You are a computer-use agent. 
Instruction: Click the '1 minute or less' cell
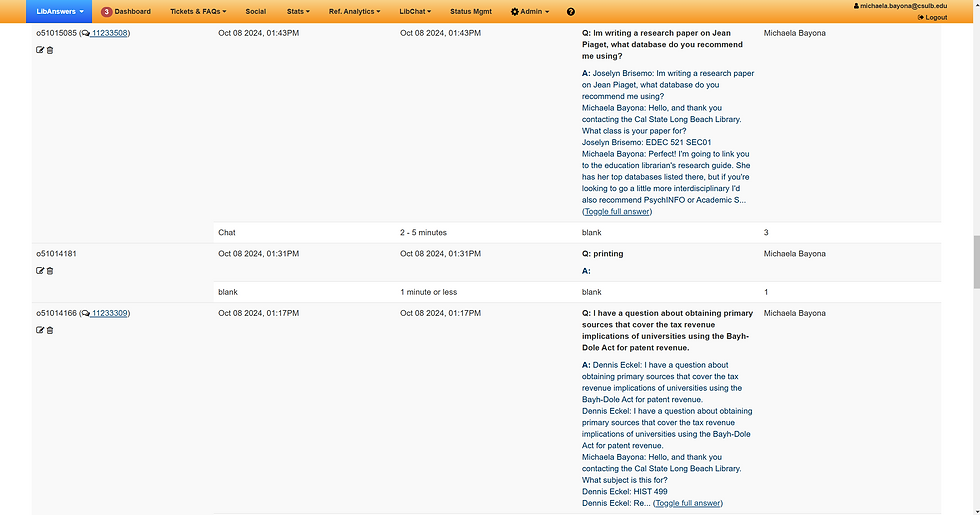pyautogui.click(x=428, y=292)
